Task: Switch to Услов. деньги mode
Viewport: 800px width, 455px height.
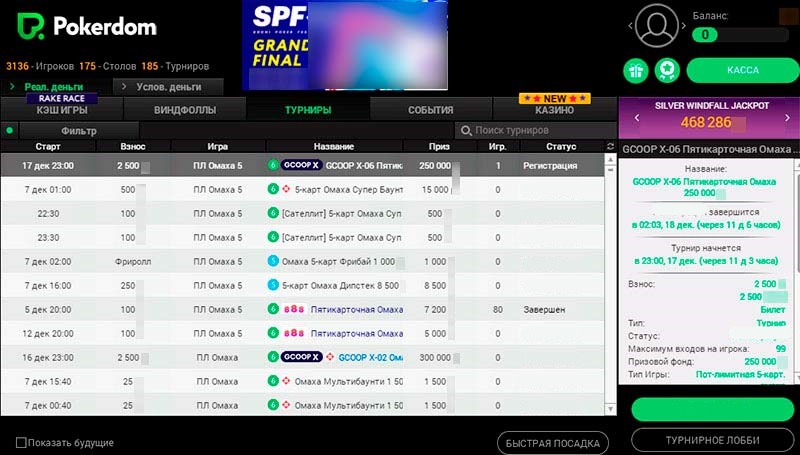Action: [x=168, y=87]
